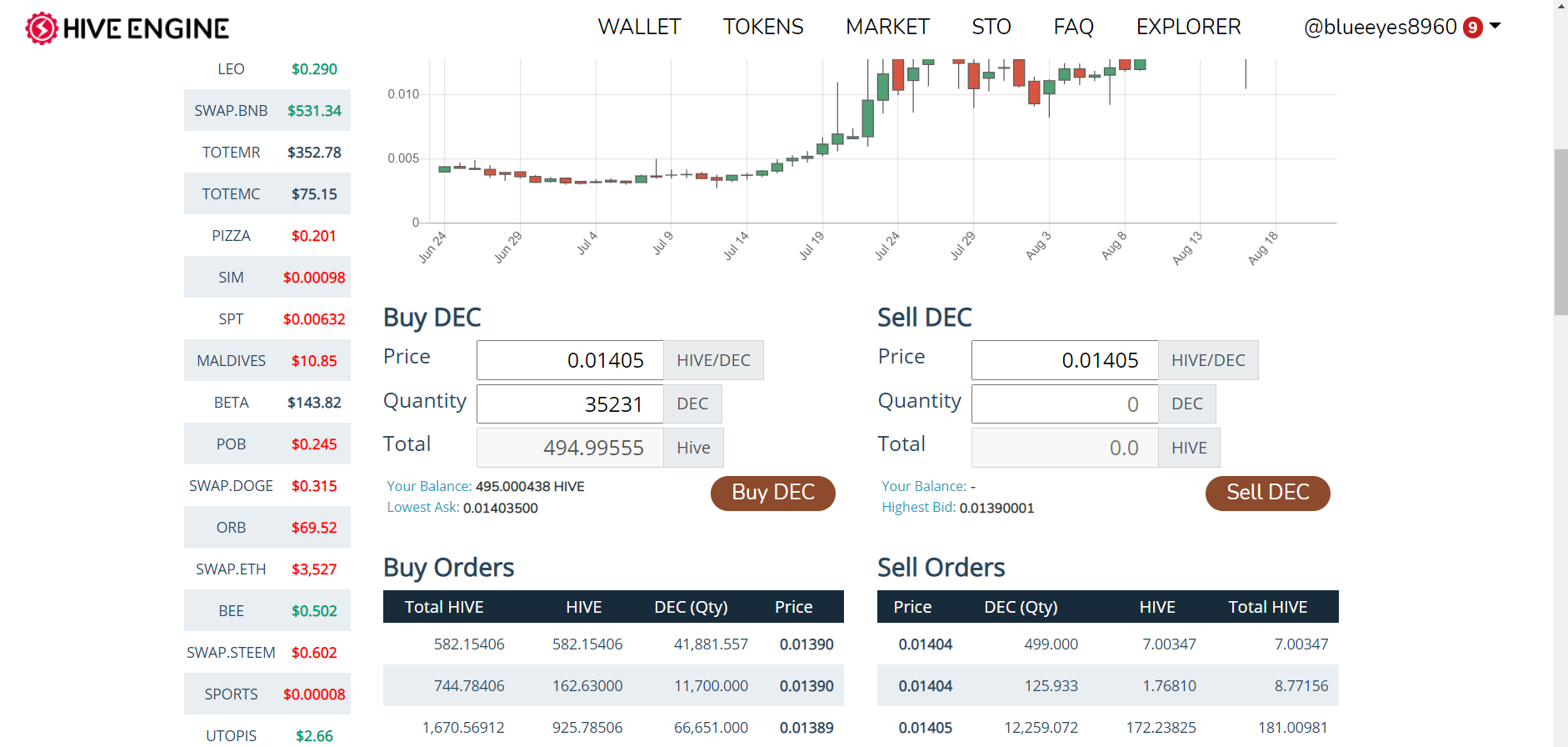This screenshot has height=747, width=1568.
Task: Select SWAP.BNB token row
Action: (x=267, y=110)
